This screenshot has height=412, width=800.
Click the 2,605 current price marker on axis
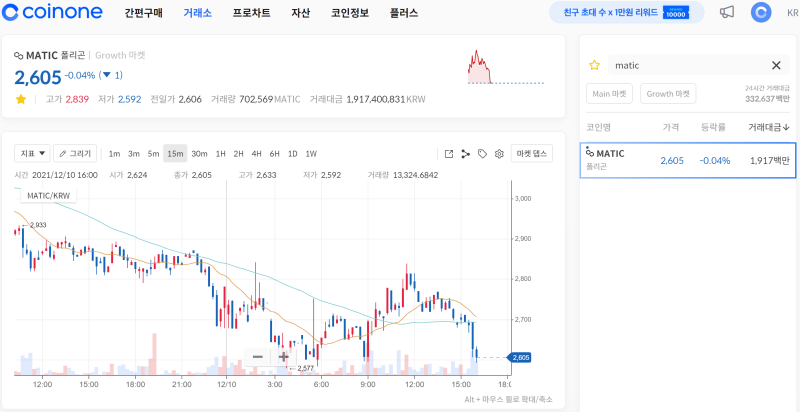coord(519,357)
